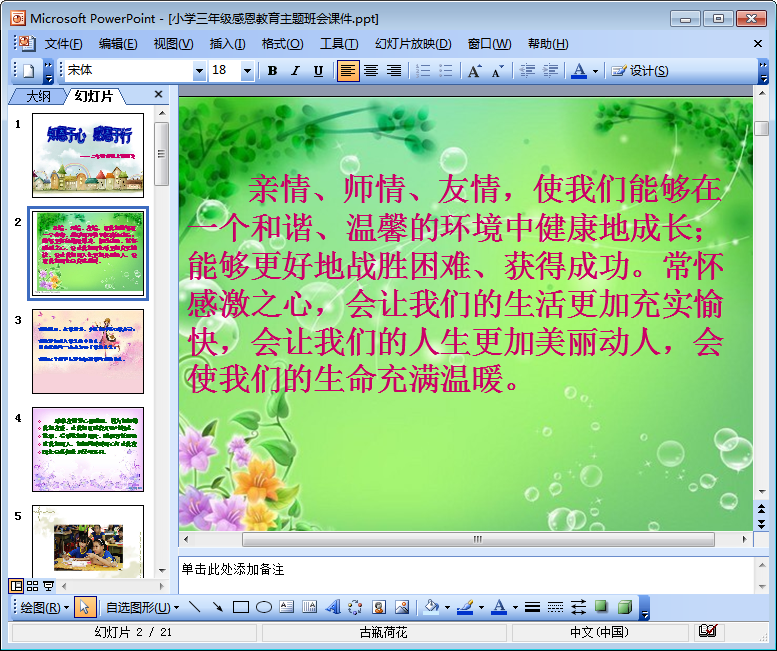Click the 设计(S) button
Image resolution: width=777 pixels, height=651 pixels.
[640, 71]
